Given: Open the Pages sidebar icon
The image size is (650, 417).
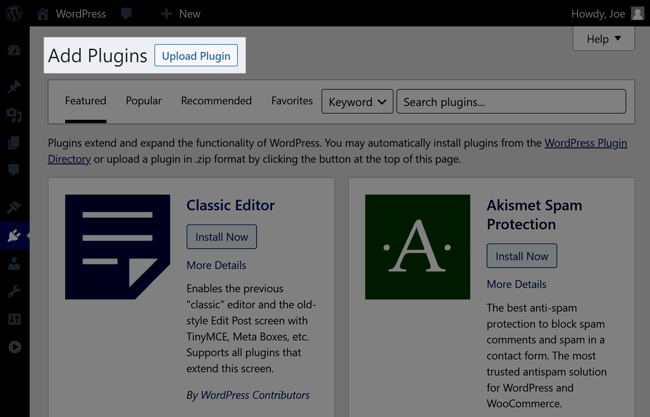Looking at the screenshot, I should pyautogui.click(x=14, y=144).
